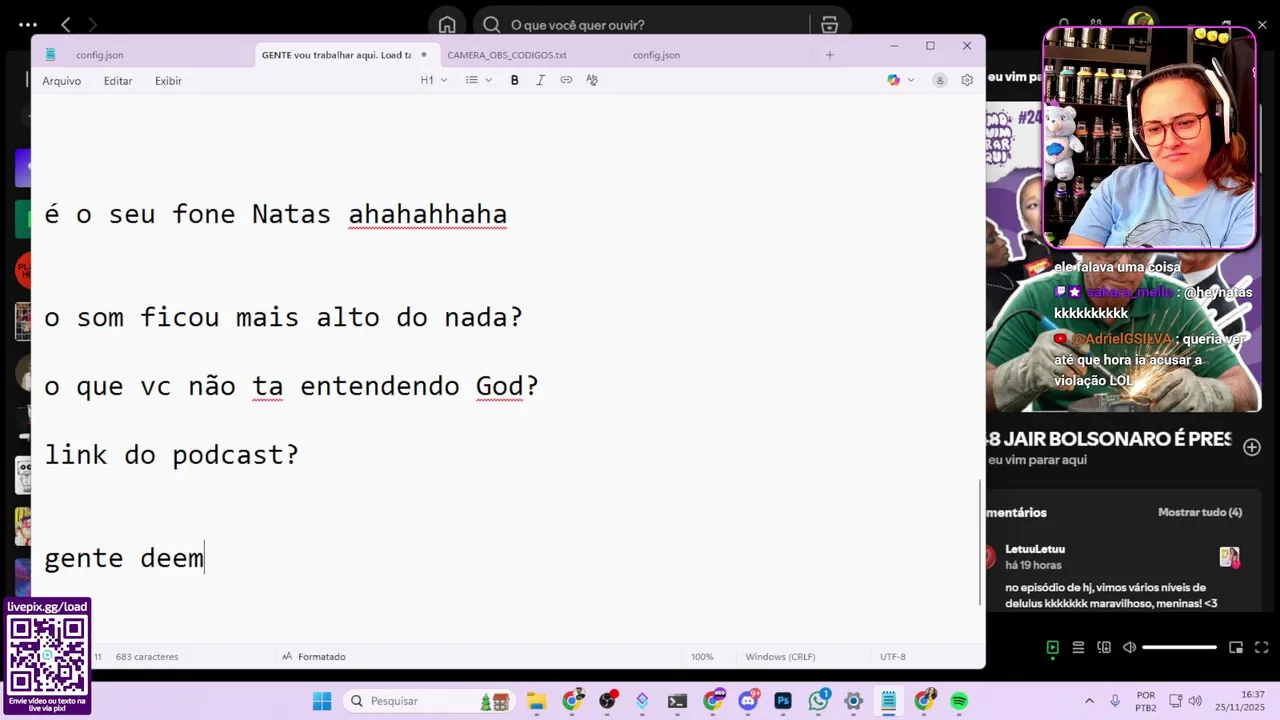
Task: Click the 683 caracteres status text
Action: point(147,657)
